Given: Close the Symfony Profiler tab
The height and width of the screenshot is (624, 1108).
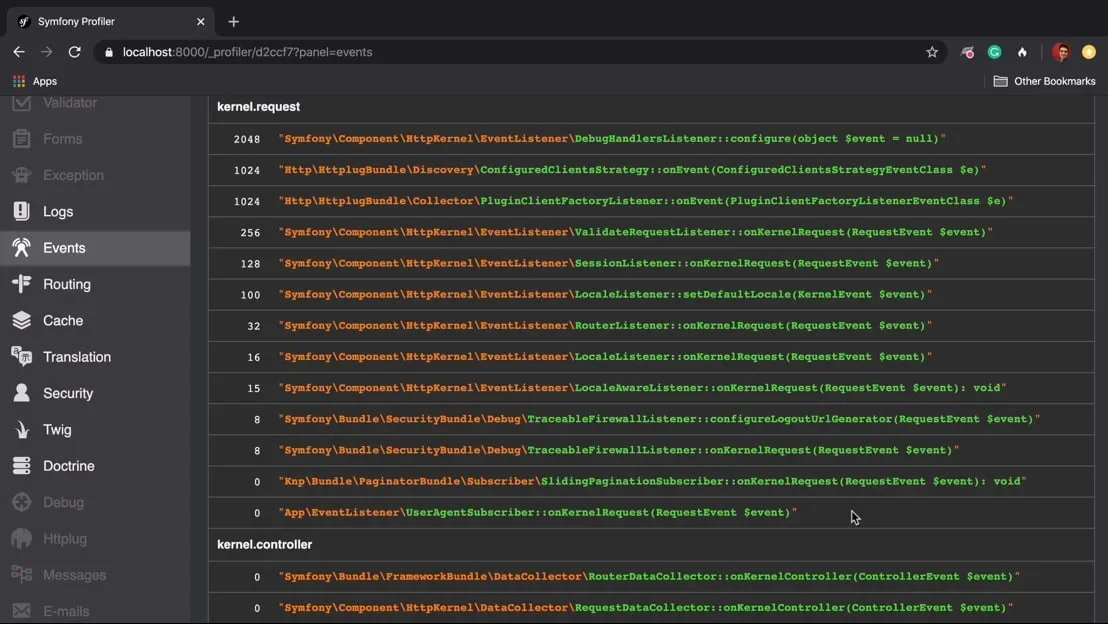Looking at the screenshot, I should coord(201,22).
